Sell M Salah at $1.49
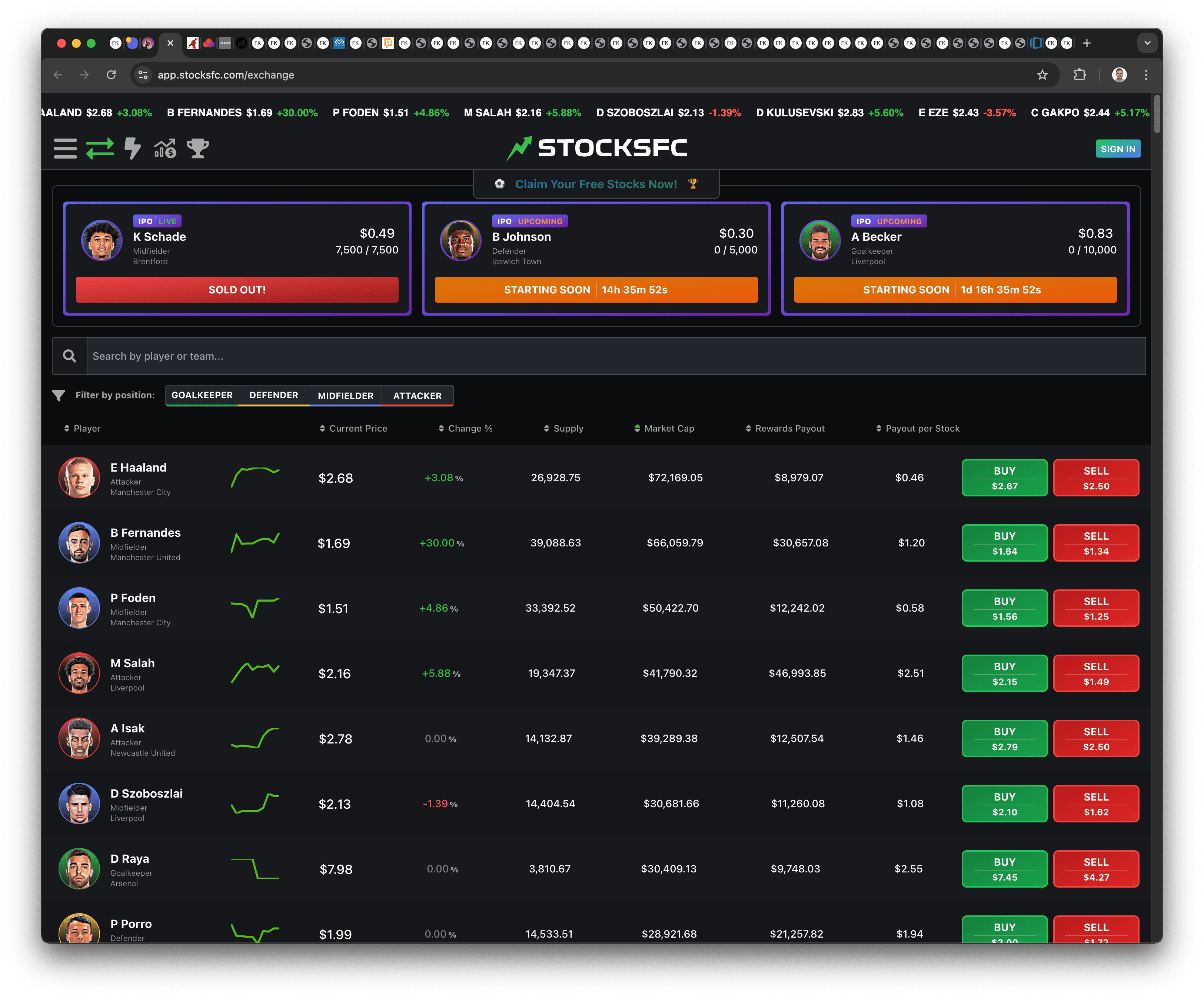The height and width of the screenshot is (998, 1204). (x=1096, y=673)
